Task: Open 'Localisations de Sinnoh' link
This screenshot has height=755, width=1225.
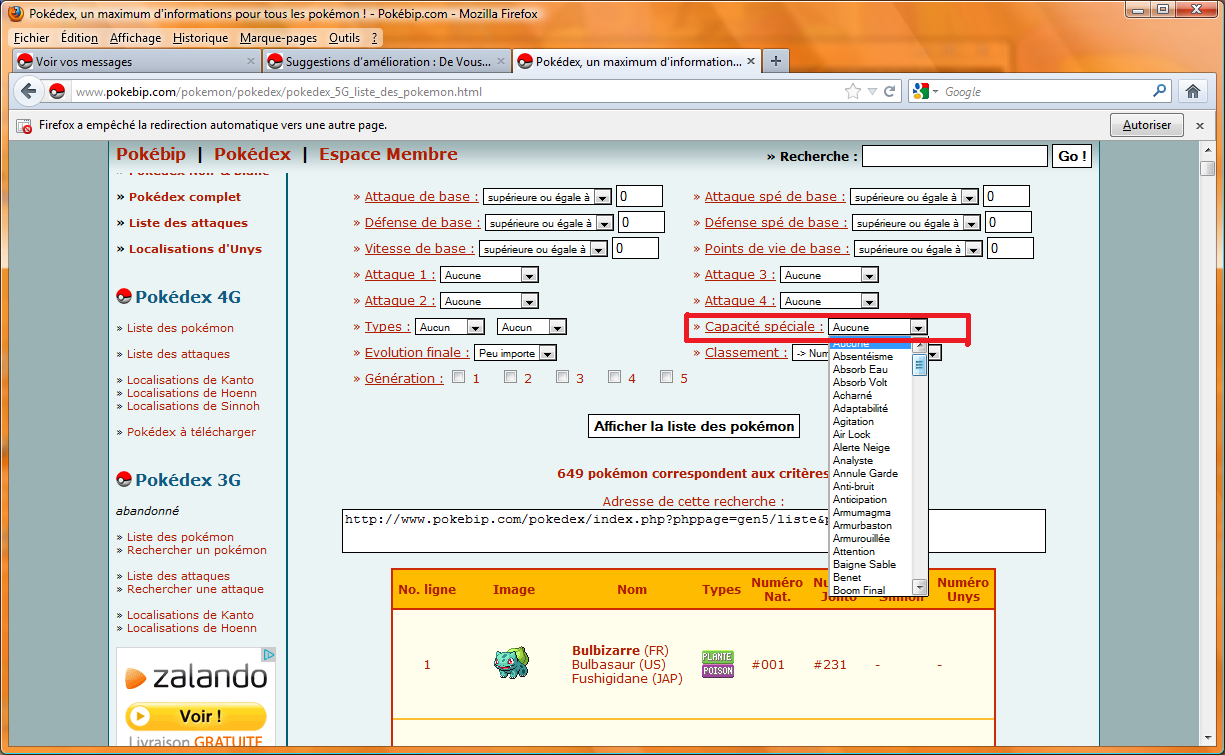Action: 193,406
